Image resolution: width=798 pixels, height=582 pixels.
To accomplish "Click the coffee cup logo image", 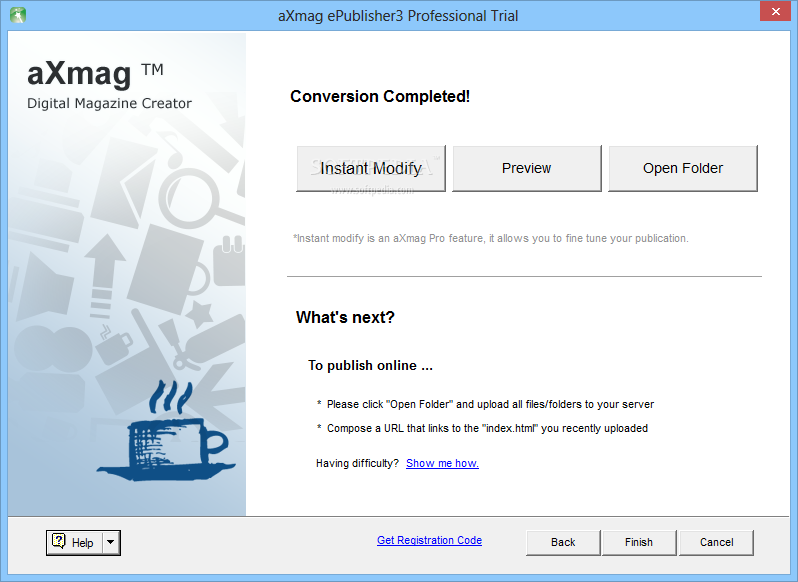I will [165, 430].
